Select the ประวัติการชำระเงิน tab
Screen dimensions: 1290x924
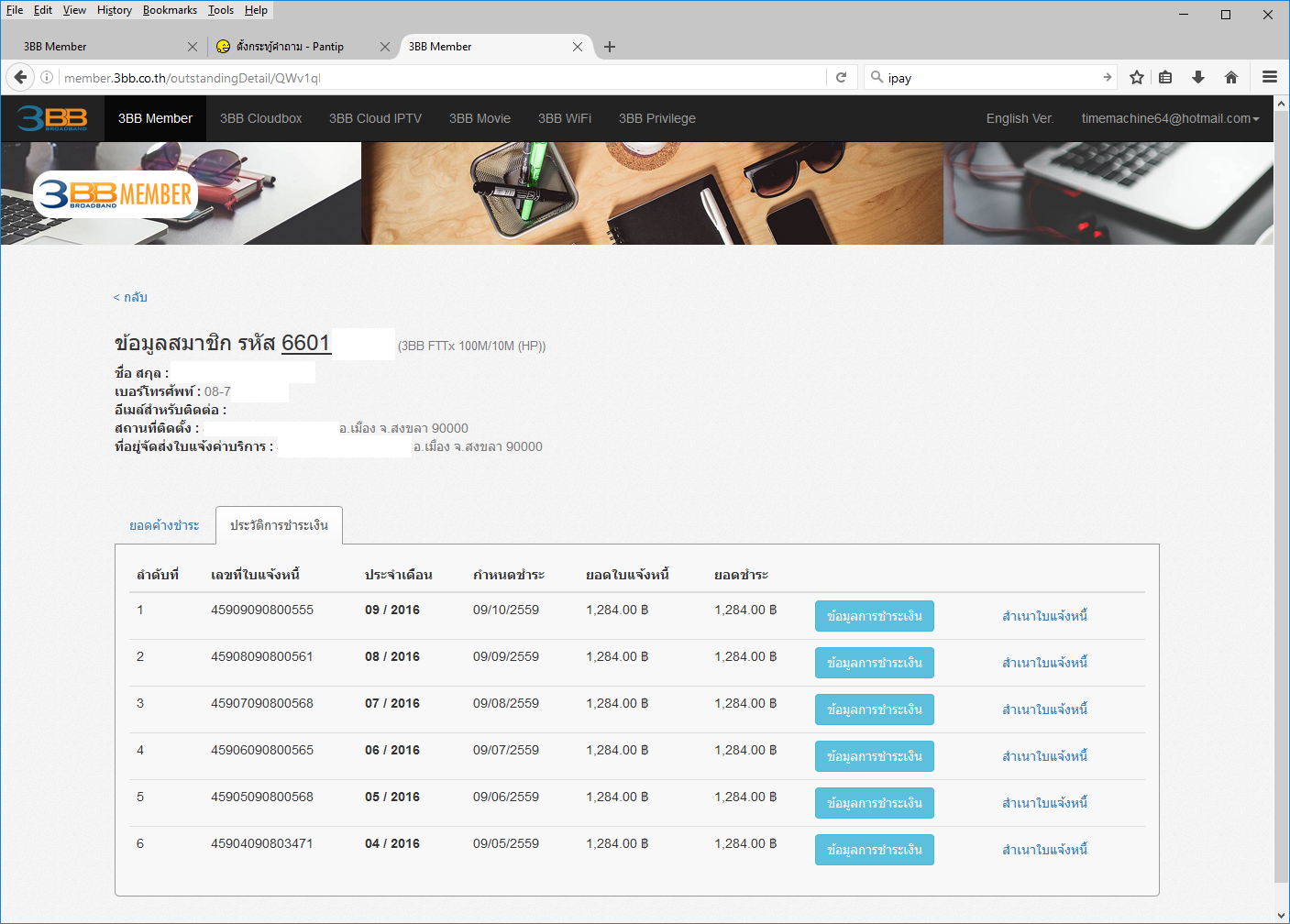[279, 525]
